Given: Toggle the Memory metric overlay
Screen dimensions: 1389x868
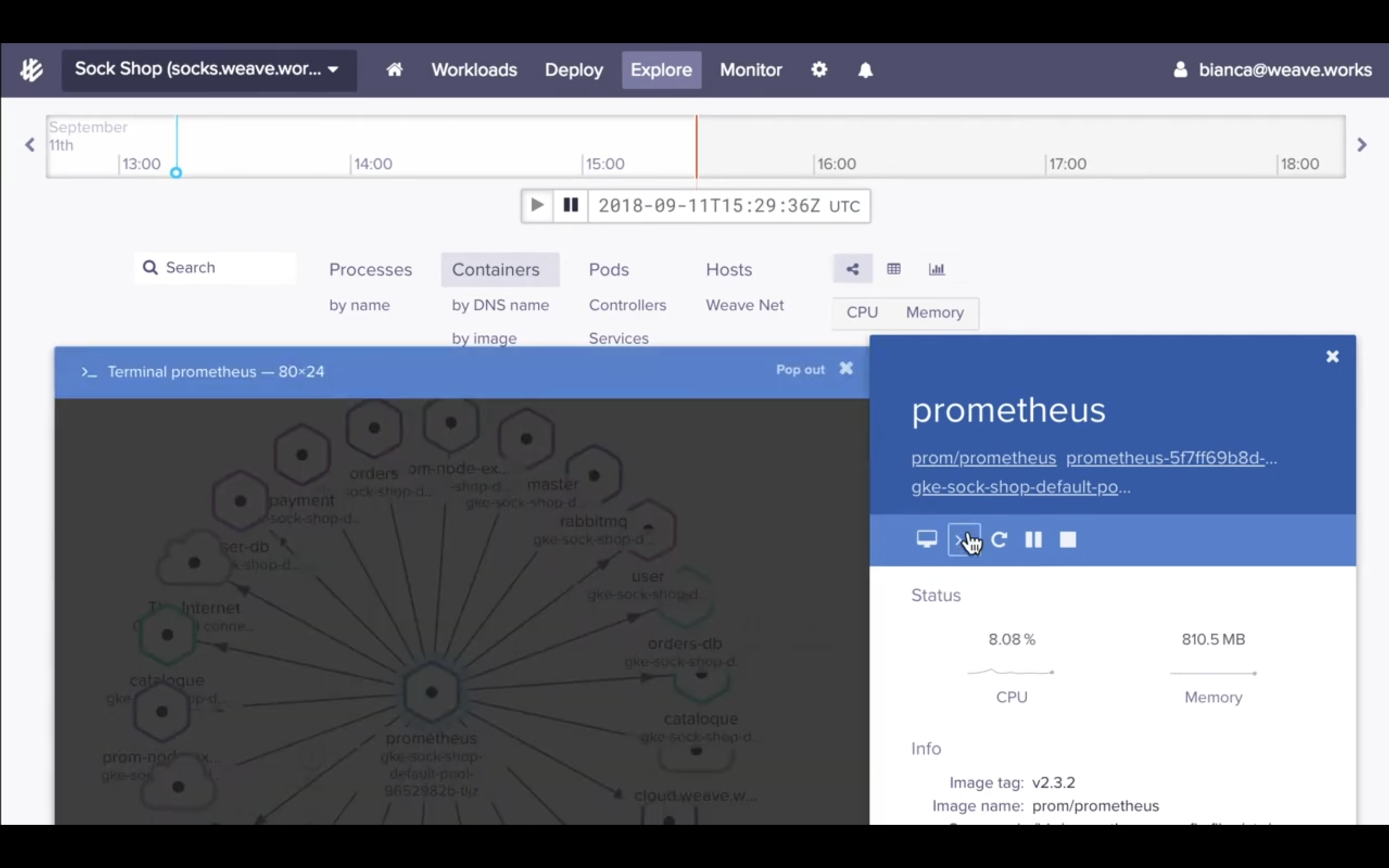Looking at the screenshot, I should [x=934, y=312].
